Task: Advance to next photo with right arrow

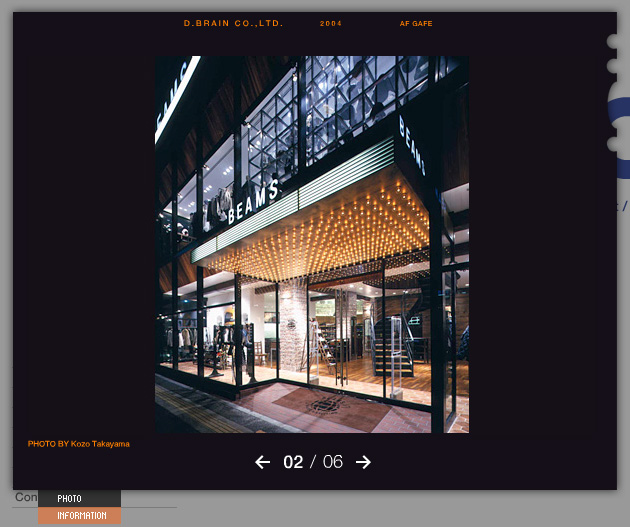Action: pos(363,462)
